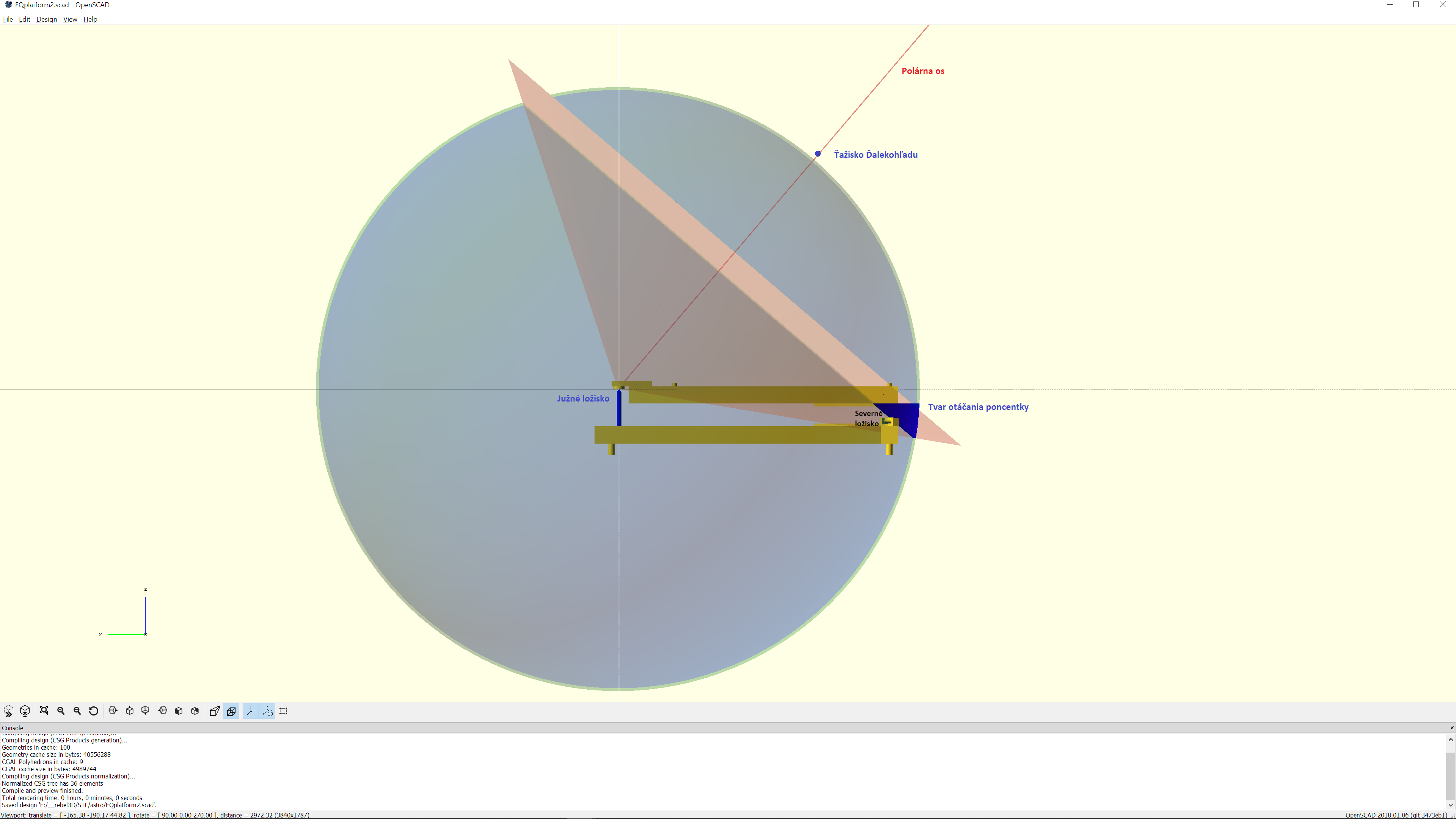Switch to Right view cube icon
This screenshot has height=819, width=1456.
(x=113, y=711)
